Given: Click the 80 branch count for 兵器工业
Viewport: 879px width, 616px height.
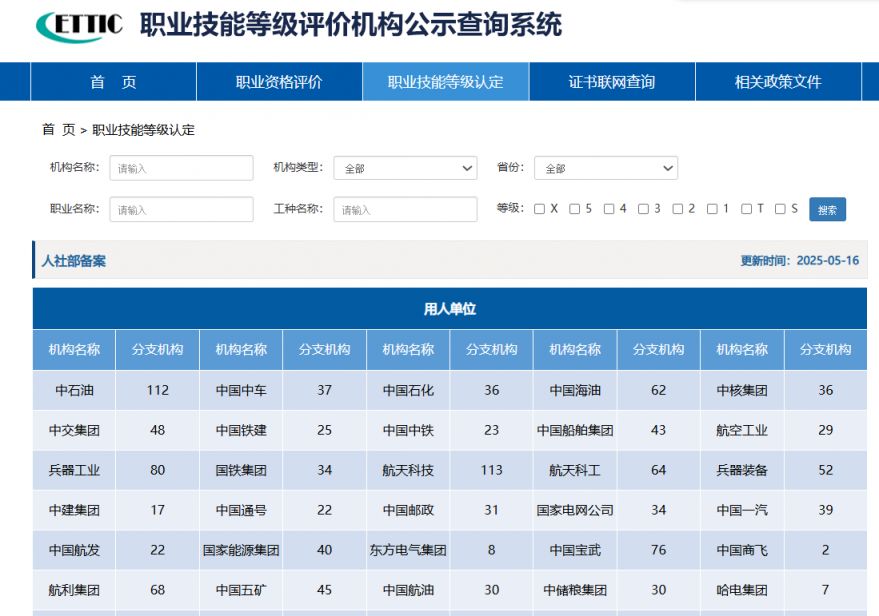Looking at the screenshot, I should [x=158, y=470].
